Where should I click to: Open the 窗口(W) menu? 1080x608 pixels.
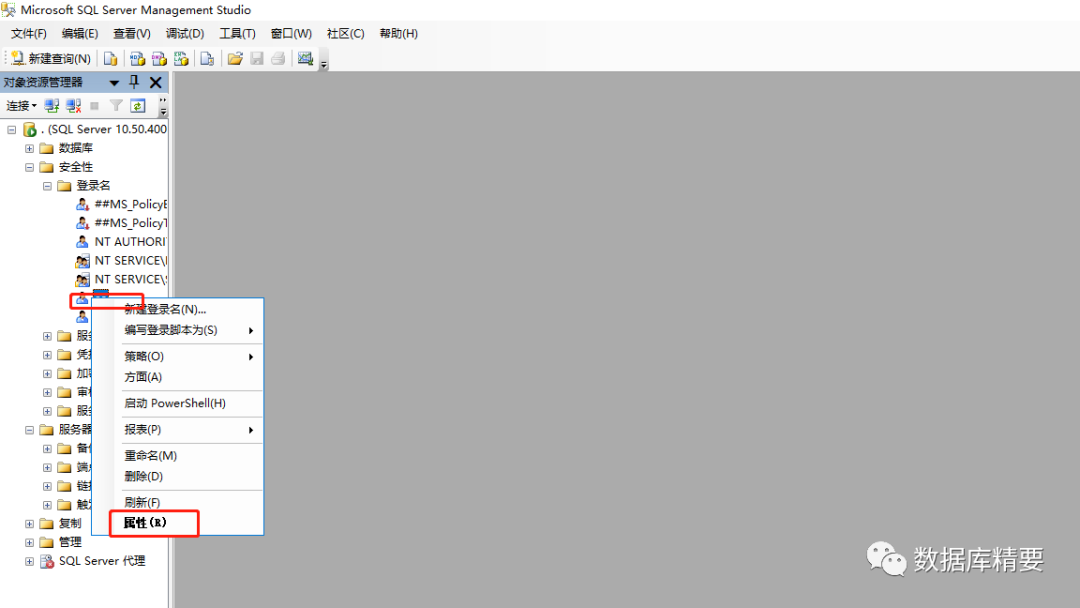291,33
